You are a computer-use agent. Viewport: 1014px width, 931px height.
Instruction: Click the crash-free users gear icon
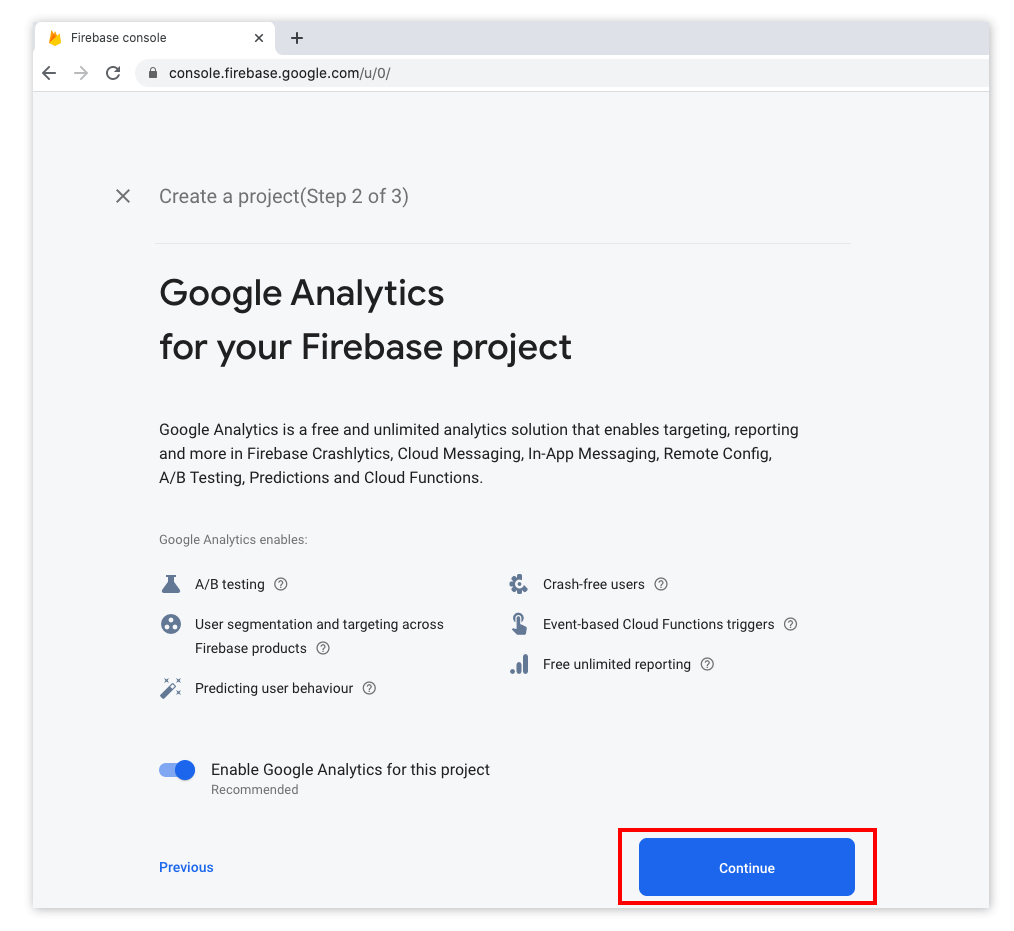pos(519,584)
